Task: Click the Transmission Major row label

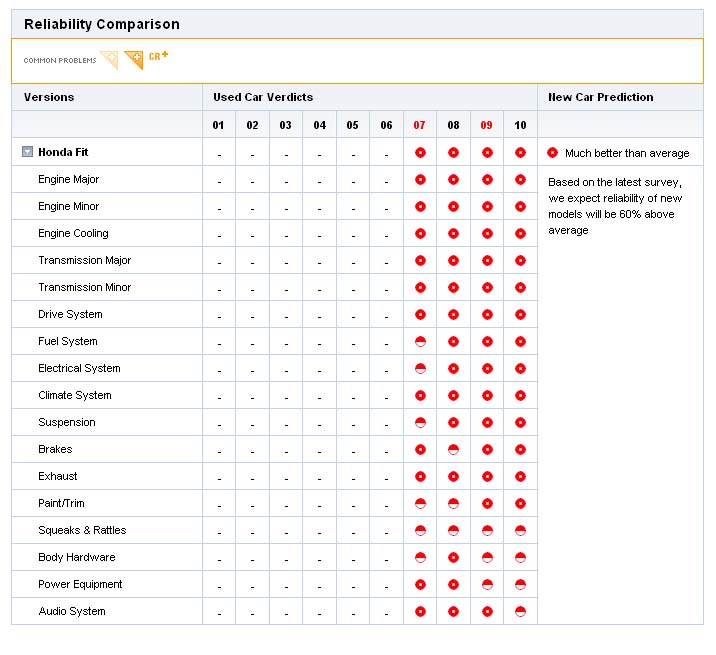Action: (84, 260)
